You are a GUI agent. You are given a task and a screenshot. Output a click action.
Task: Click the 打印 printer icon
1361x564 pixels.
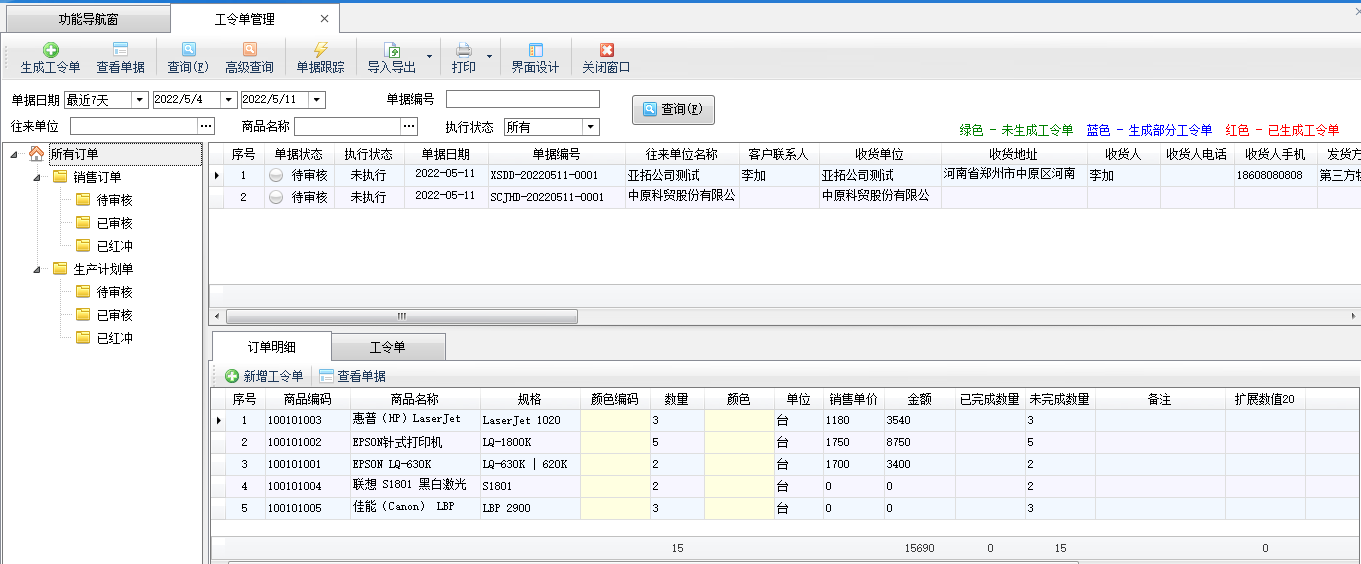coord(464,50)
